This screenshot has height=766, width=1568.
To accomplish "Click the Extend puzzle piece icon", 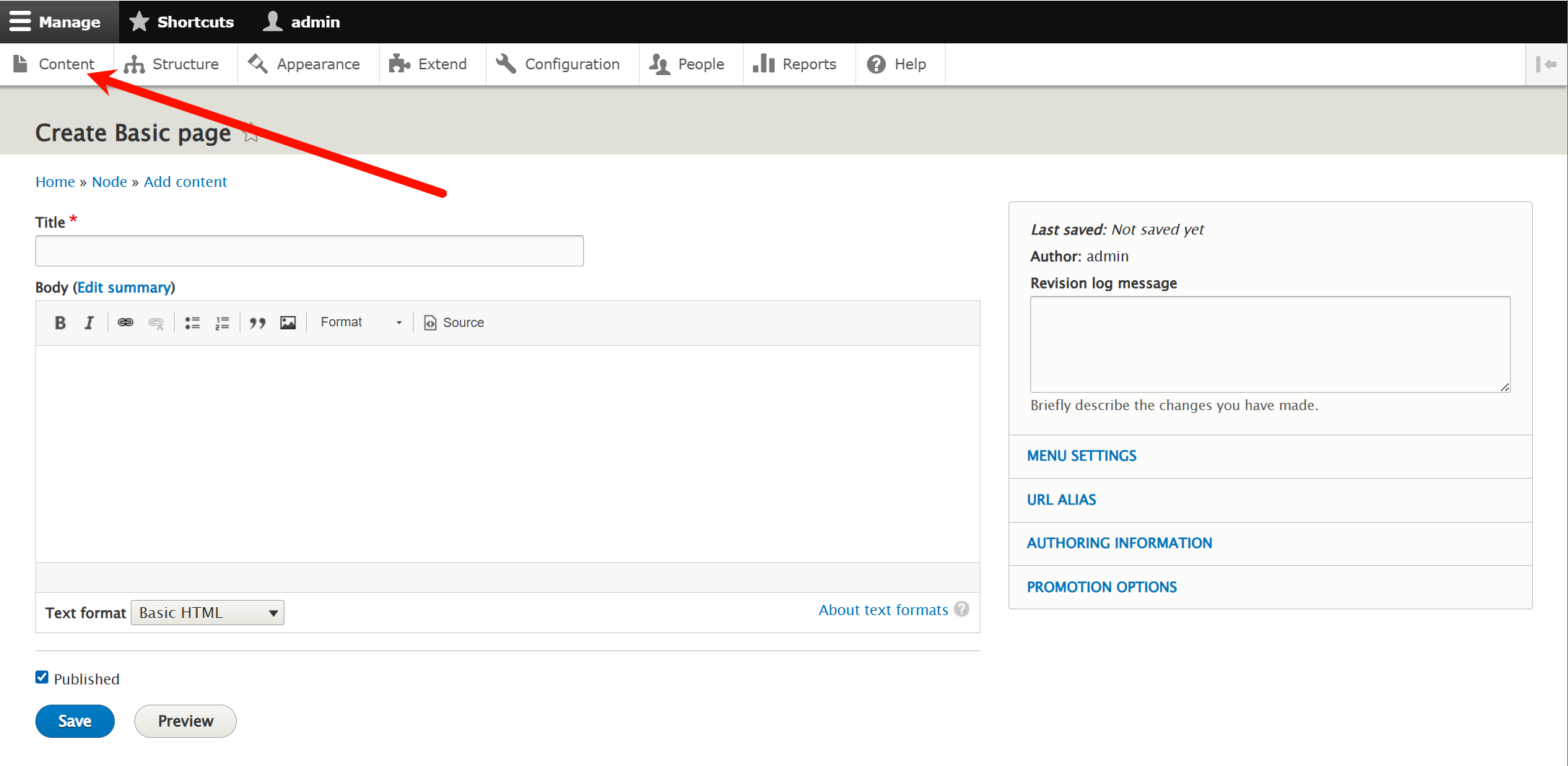I will [x=399, y=64].
